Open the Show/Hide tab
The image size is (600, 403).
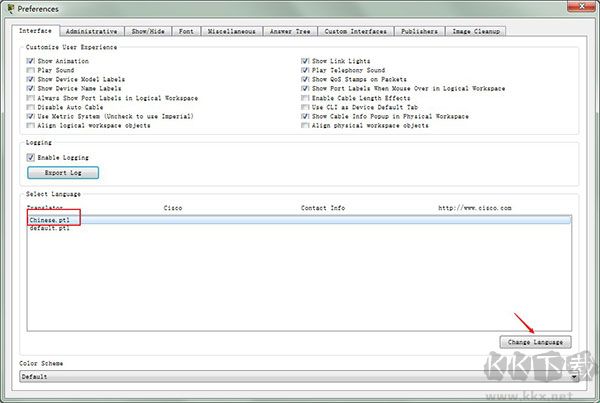(150, 31)
